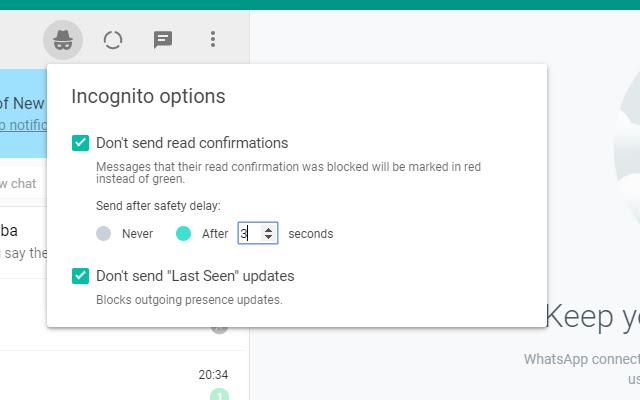The width and height of the screenshot is (640, 400).
Task: Open the chat ending in "ba"
Action: pyautogui.click(x=22, y=240)
